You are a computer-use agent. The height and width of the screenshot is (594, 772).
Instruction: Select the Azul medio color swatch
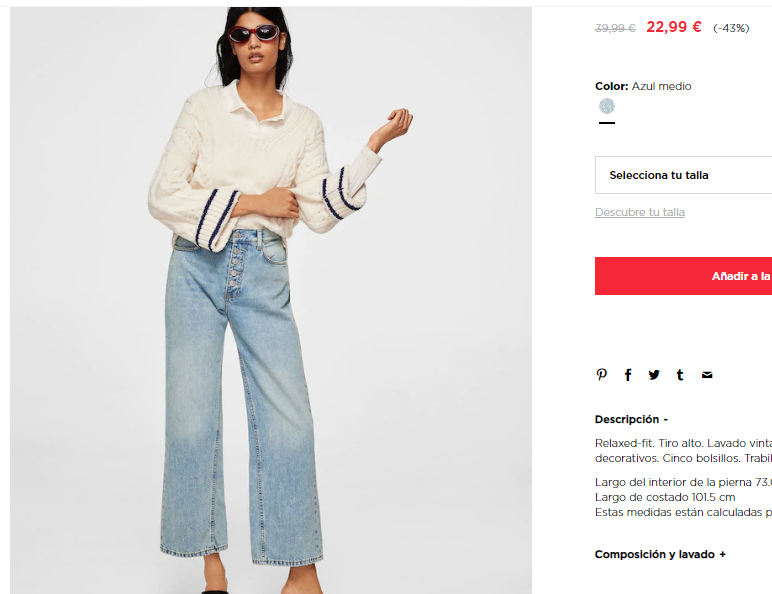pyautogui.click(x=607, y=106)
